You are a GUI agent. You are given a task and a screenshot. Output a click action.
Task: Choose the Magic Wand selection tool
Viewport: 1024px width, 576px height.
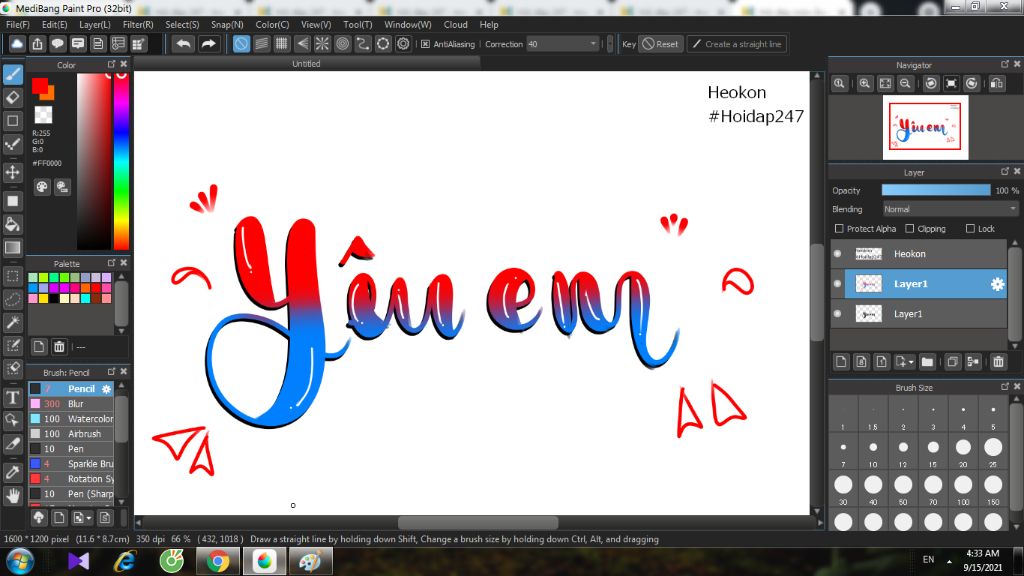[x=13, y=322]
